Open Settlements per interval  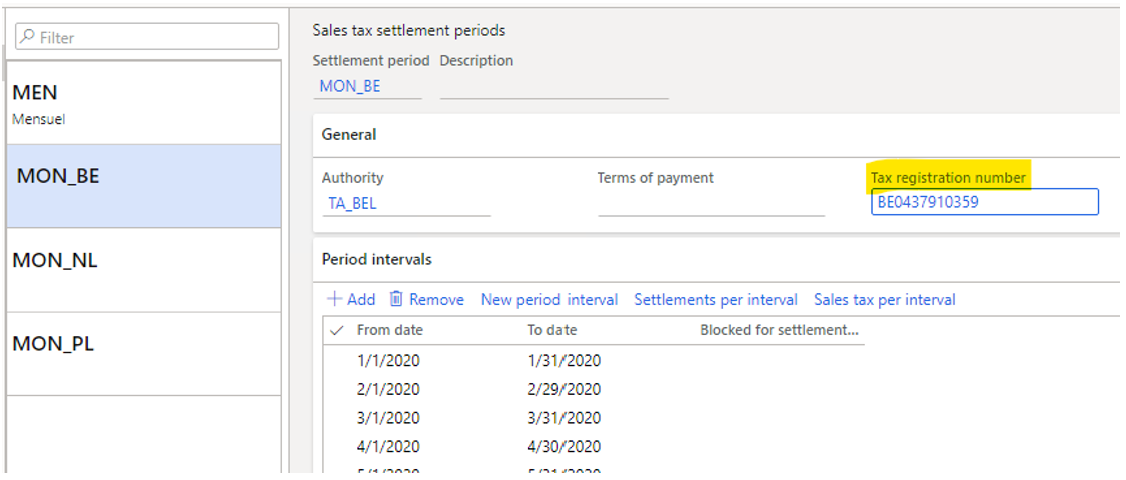(716, 300)
